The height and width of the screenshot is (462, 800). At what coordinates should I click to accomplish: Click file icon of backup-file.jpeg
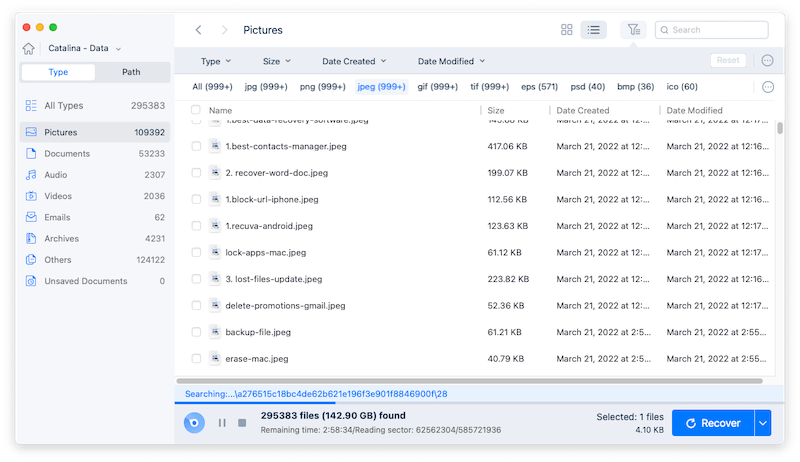pos(215,332)
